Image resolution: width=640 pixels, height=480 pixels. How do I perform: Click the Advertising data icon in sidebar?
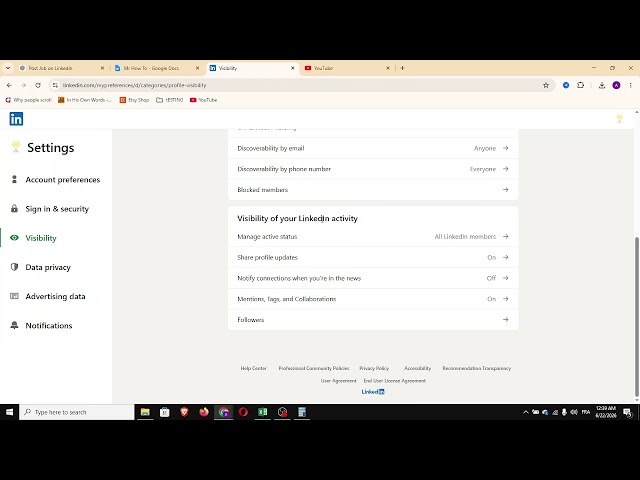(14, 296)
